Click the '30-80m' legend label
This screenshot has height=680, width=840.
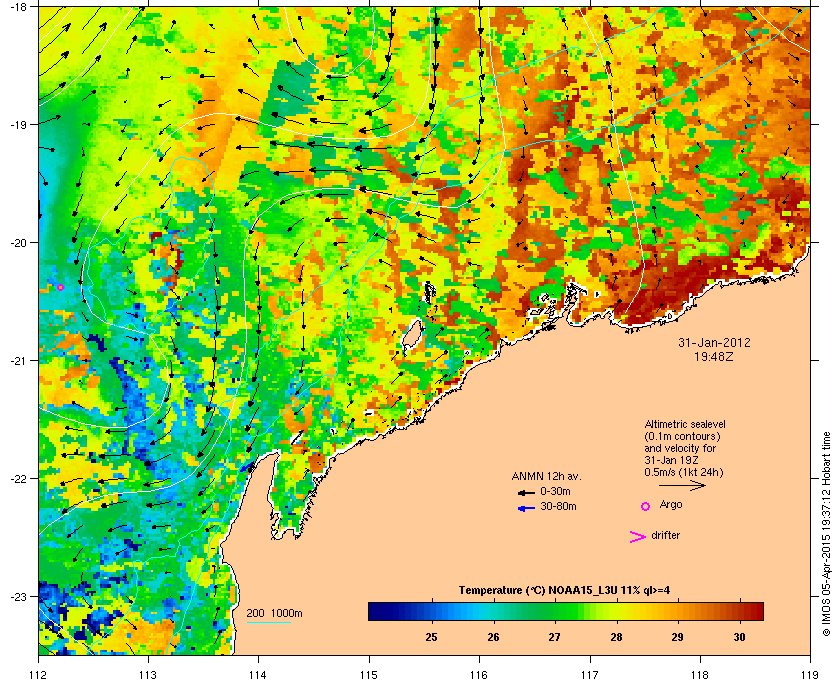(558, 506)
